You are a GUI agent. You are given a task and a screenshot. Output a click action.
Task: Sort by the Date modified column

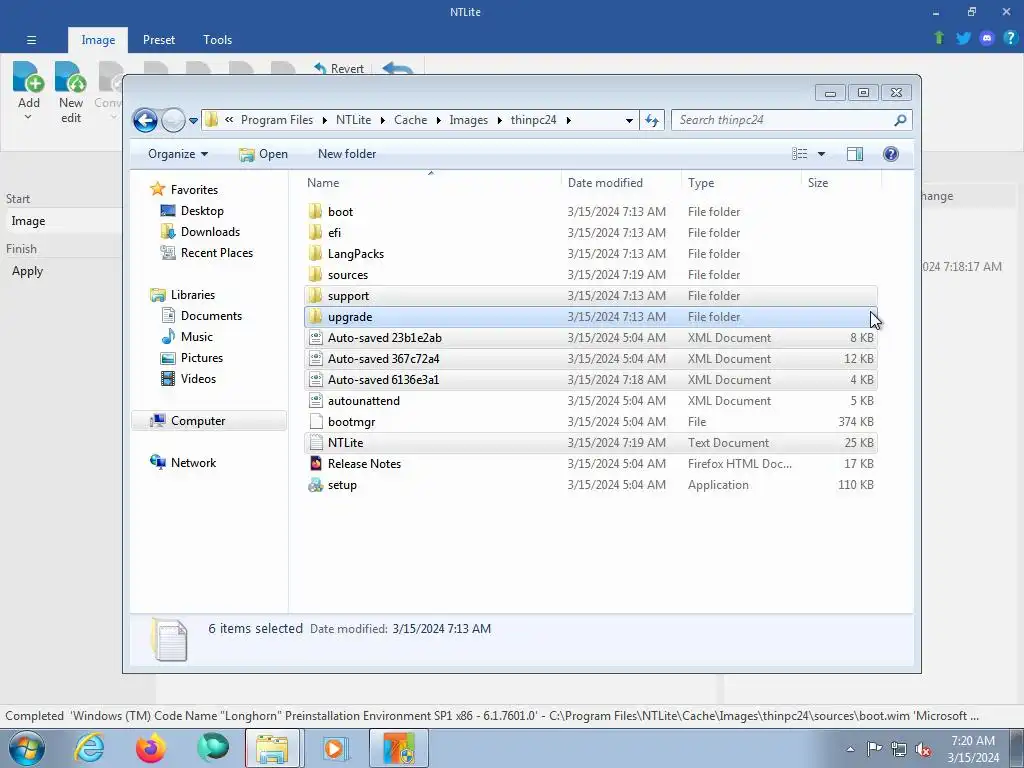620,183
